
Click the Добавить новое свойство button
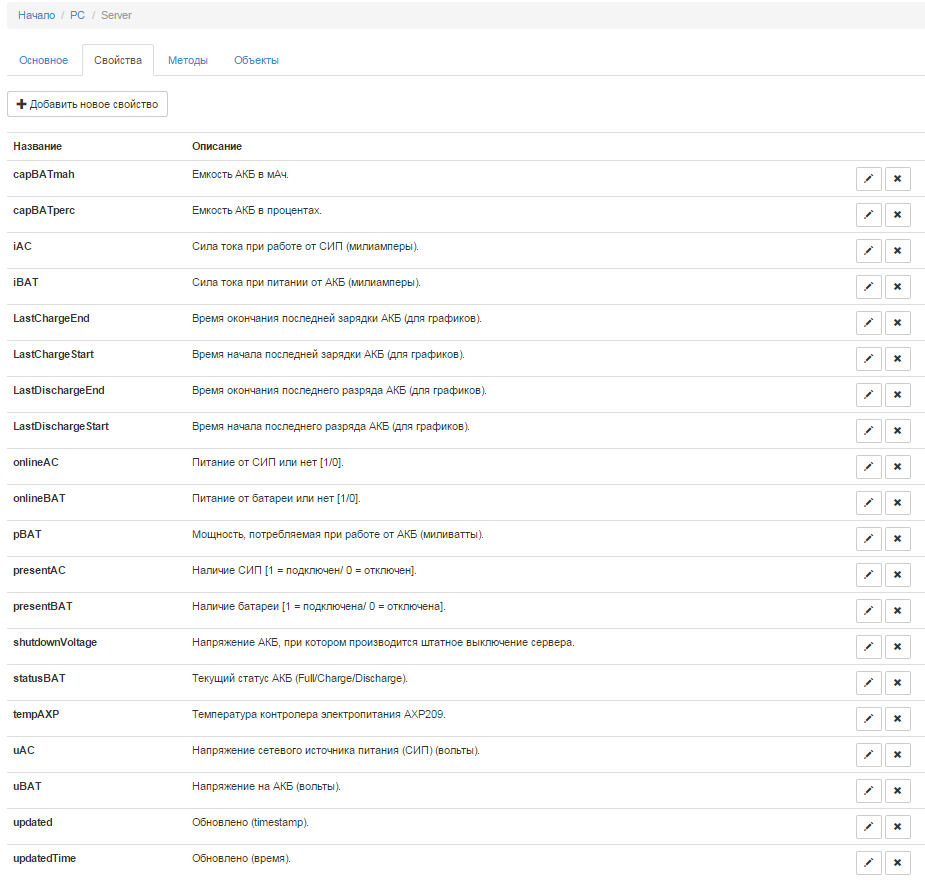point(87,104)
